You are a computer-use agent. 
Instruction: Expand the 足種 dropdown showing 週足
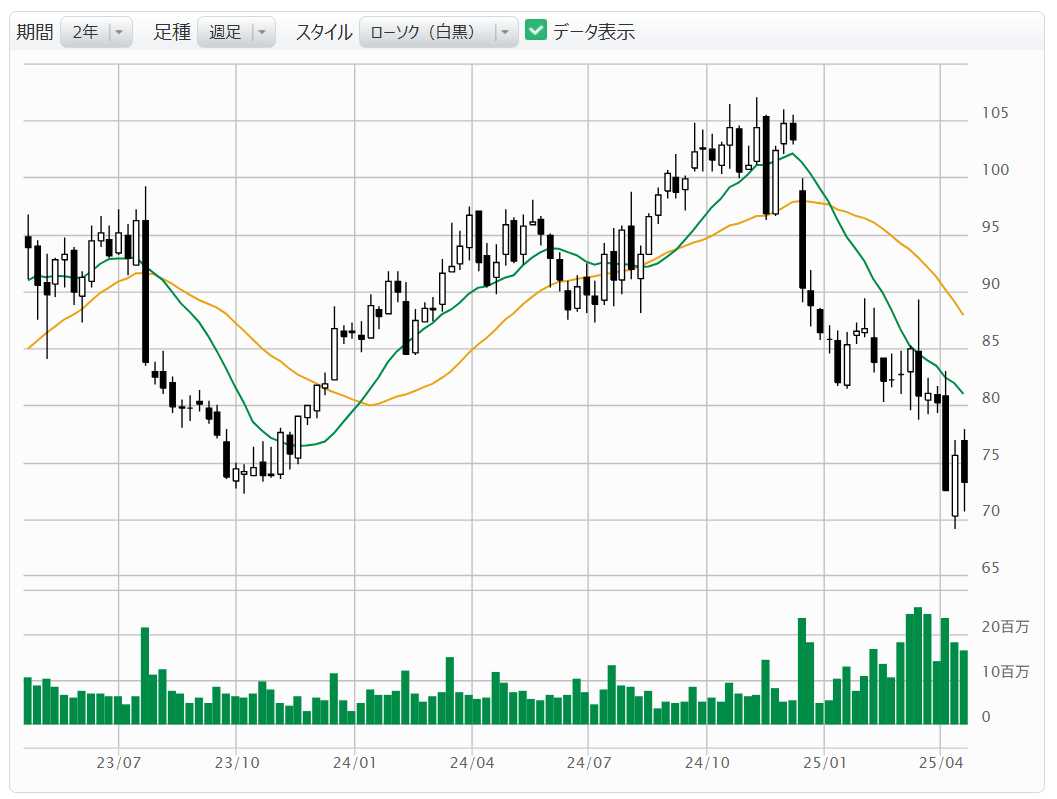(236, 32)
